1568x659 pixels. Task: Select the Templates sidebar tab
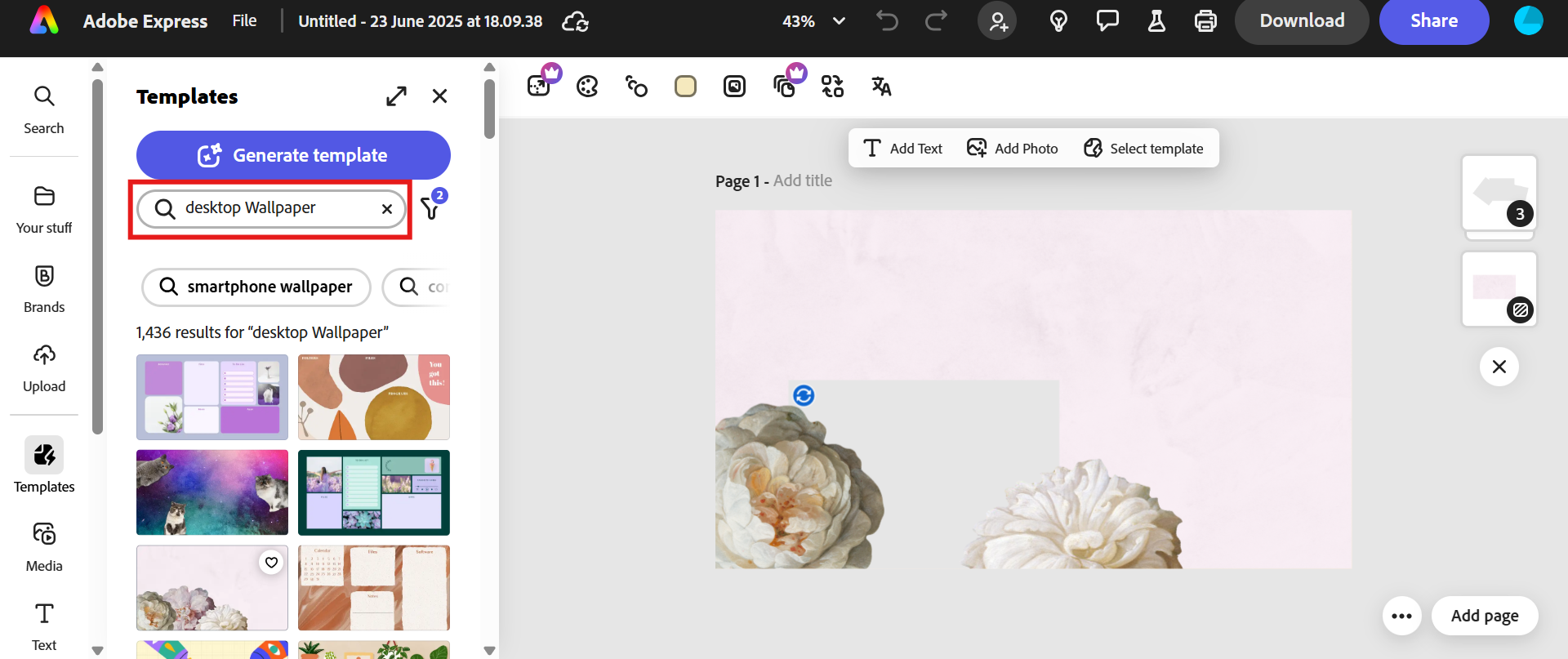pyautogui.click(x=44, y=465)
